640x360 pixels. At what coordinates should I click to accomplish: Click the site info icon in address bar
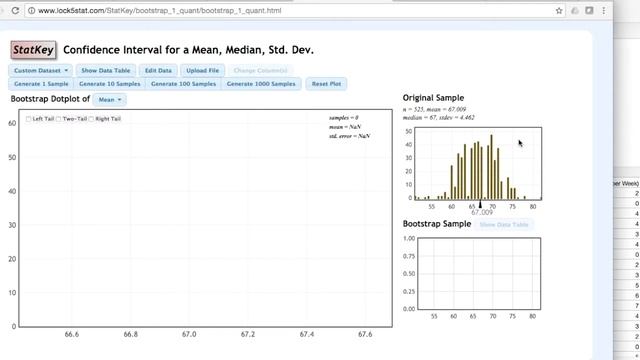pyautogui.click(x=31, y=11)
